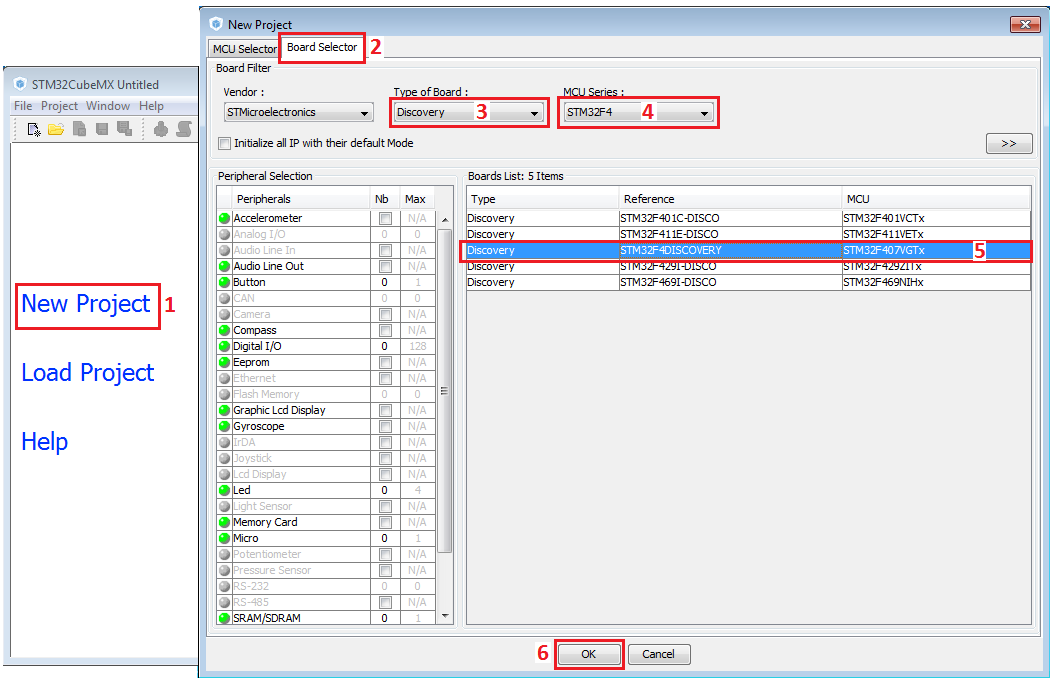Check the Gyroscope Nb checkbox

(x=385, y=426)
